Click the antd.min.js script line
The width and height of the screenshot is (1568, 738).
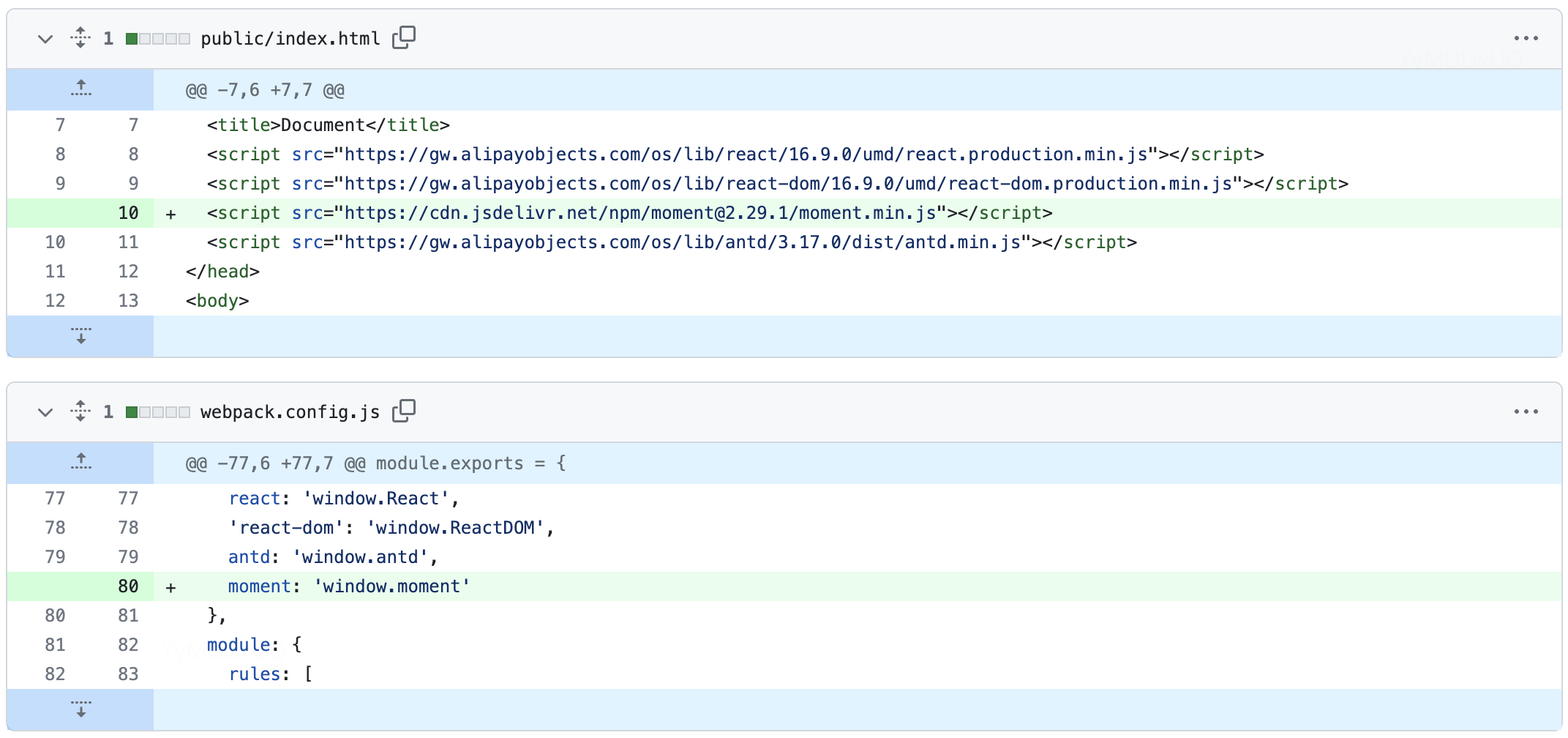pos(858,242)
